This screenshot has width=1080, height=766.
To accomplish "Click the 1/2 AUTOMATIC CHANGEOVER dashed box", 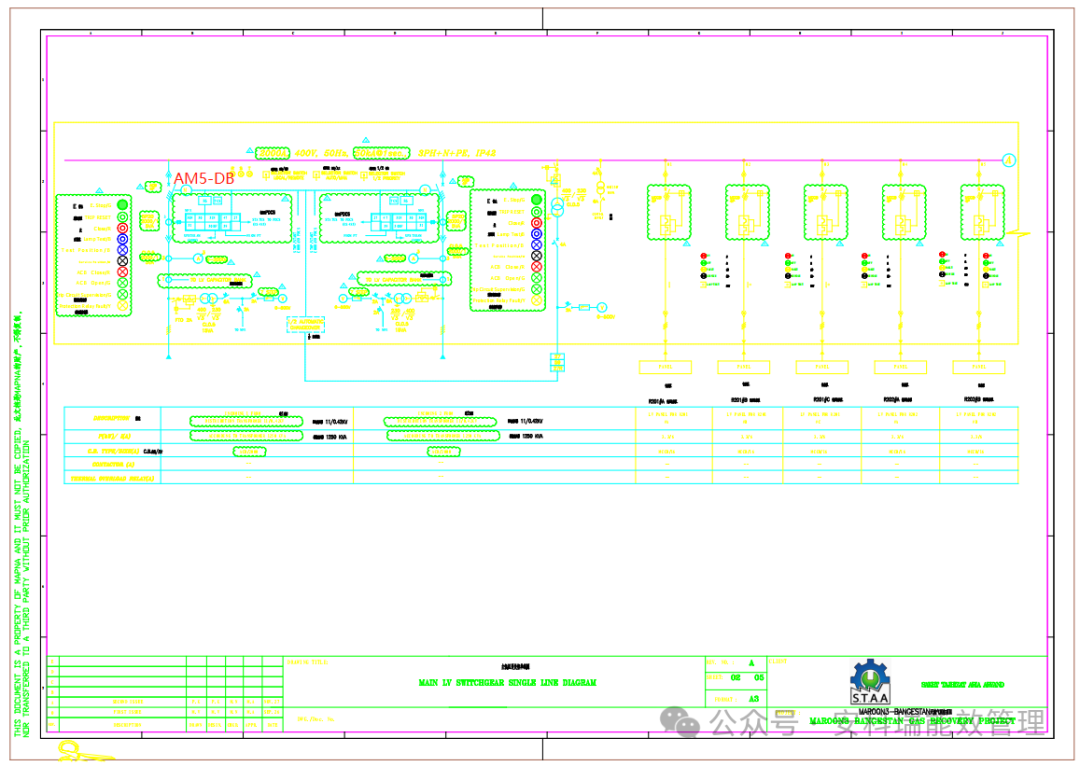I will coord(306,324).
